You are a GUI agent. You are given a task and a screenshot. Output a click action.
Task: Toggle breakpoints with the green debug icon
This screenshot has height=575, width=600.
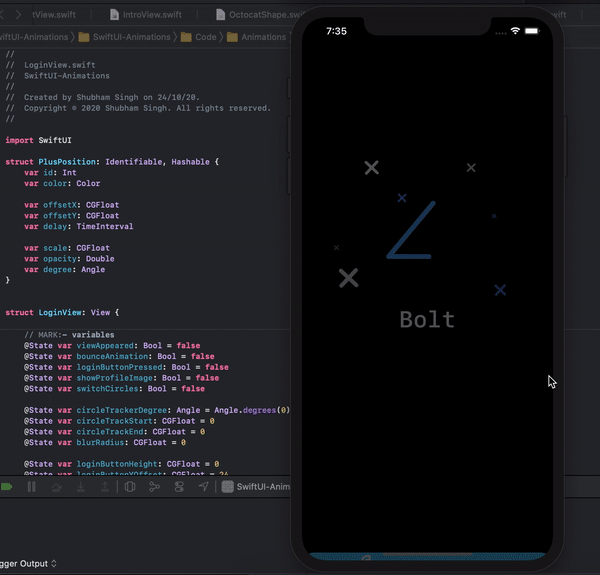pos(7,487)
